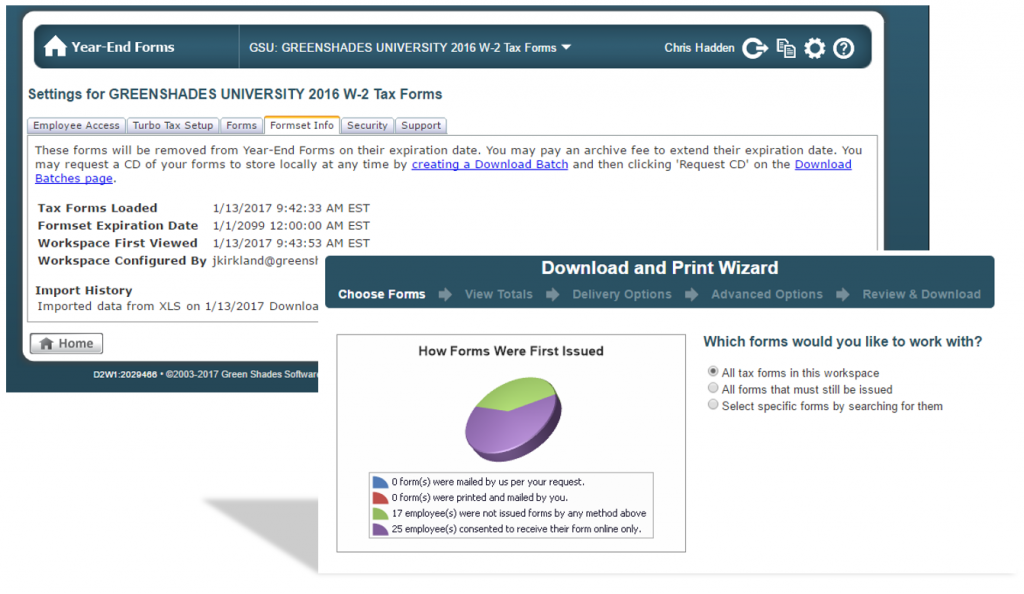Image resolution: width=1024 pixels, height=594 pixels.
Task: Go to the View Totals wizard step
Action: (x=498, y=294)
